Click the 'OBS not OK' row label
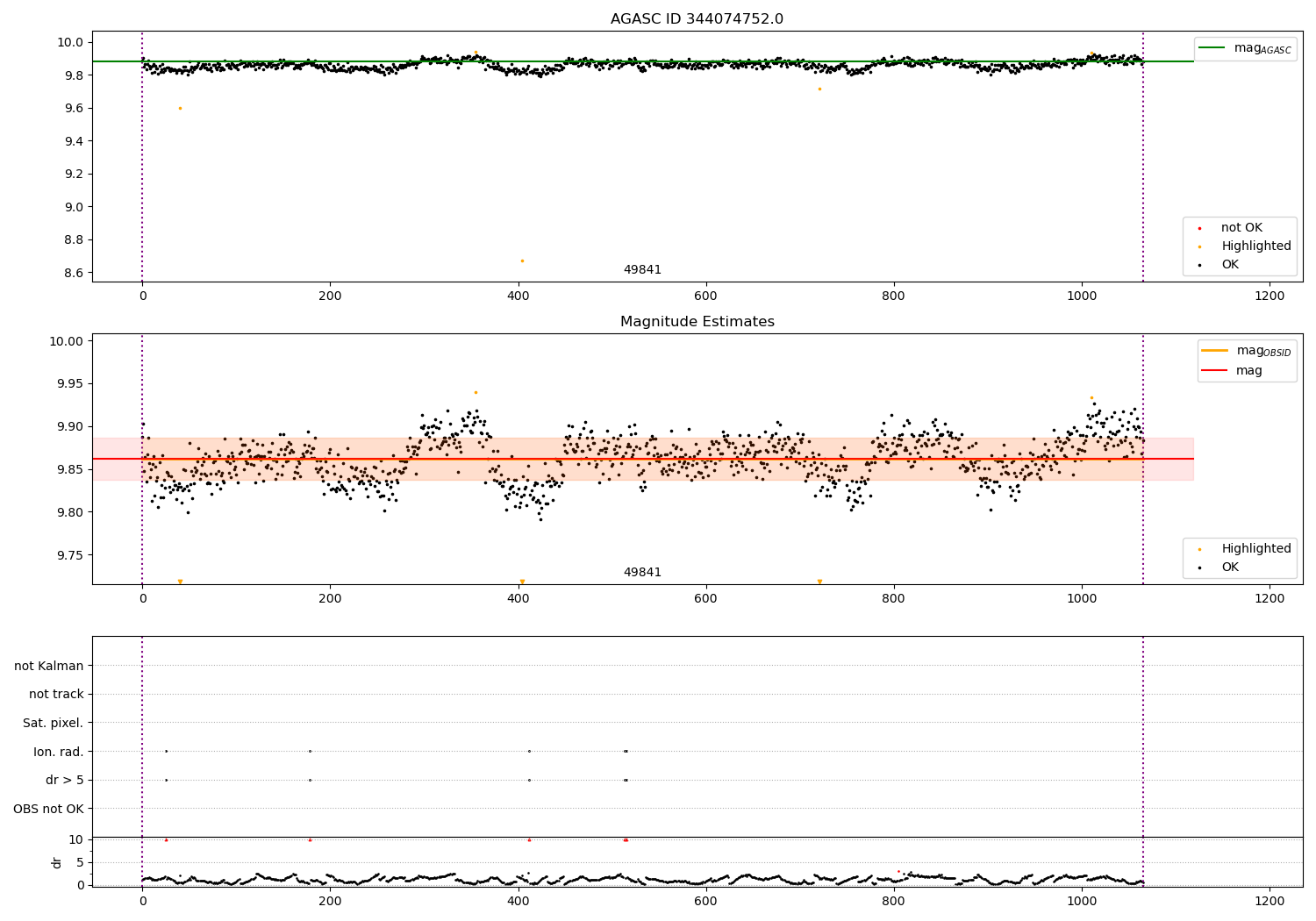Screen dimensions: 1316x921 (x=49, y=809)
